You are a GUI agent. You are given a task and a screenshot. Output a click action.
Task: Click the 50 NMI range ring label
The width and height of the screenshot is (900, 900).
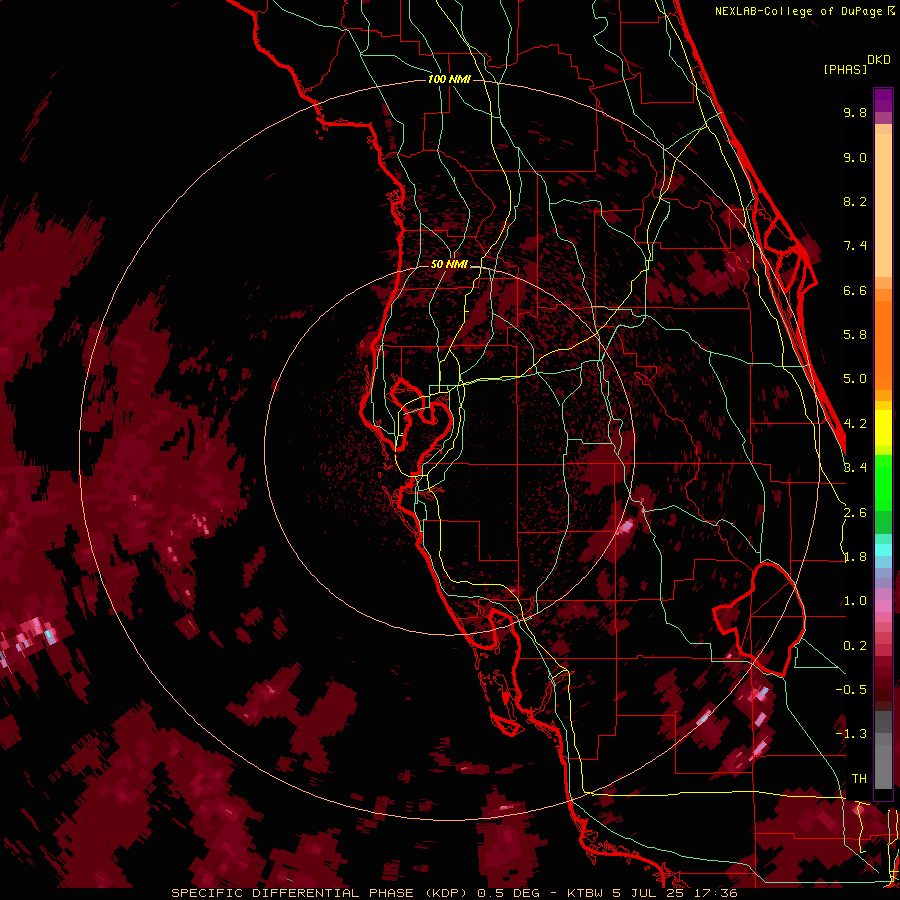tap(449, 265)
